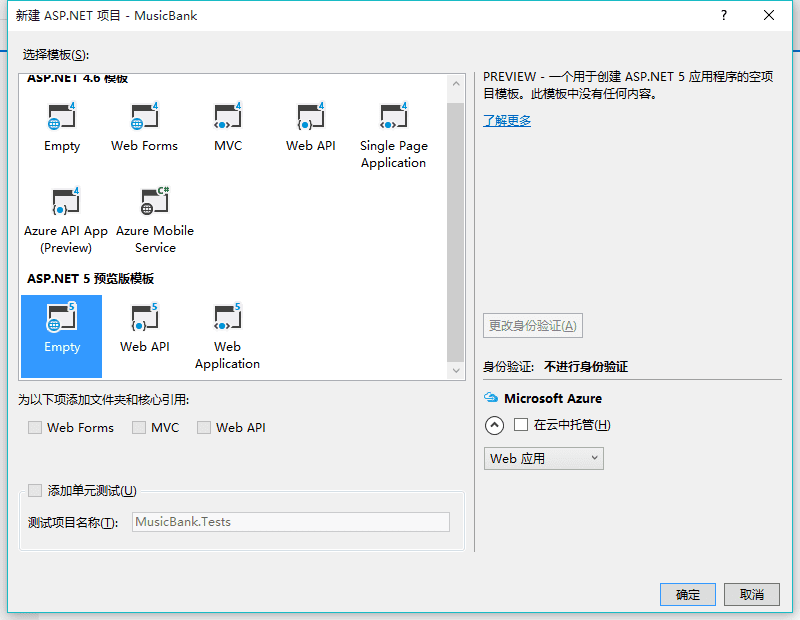
Task: Open the 了解更多 link
Action: pyautogui.click(x=507, y=121)
